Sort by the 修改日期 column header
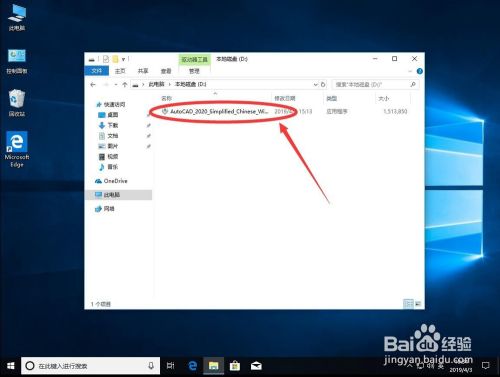Image resolution: width=500 pixels, height=377 pixels. coord(285,98)
